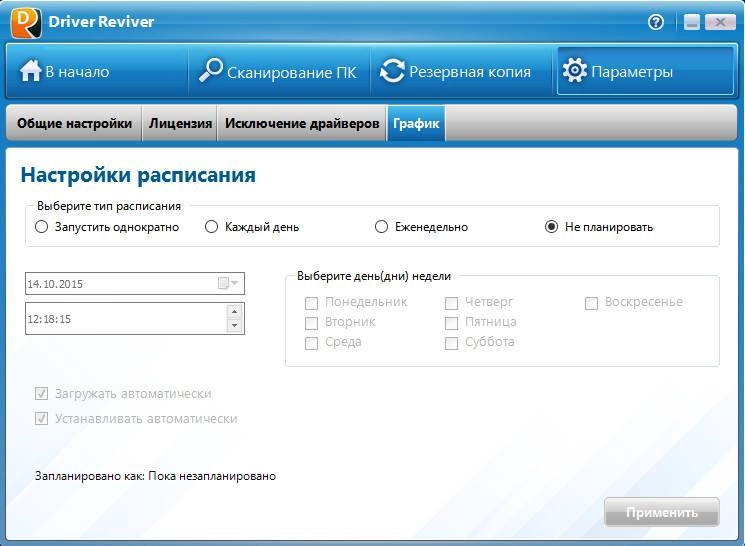This screenshot has height=546, width=745.
Task: Increase time with up spinner arrow
Action: point(234,311)
